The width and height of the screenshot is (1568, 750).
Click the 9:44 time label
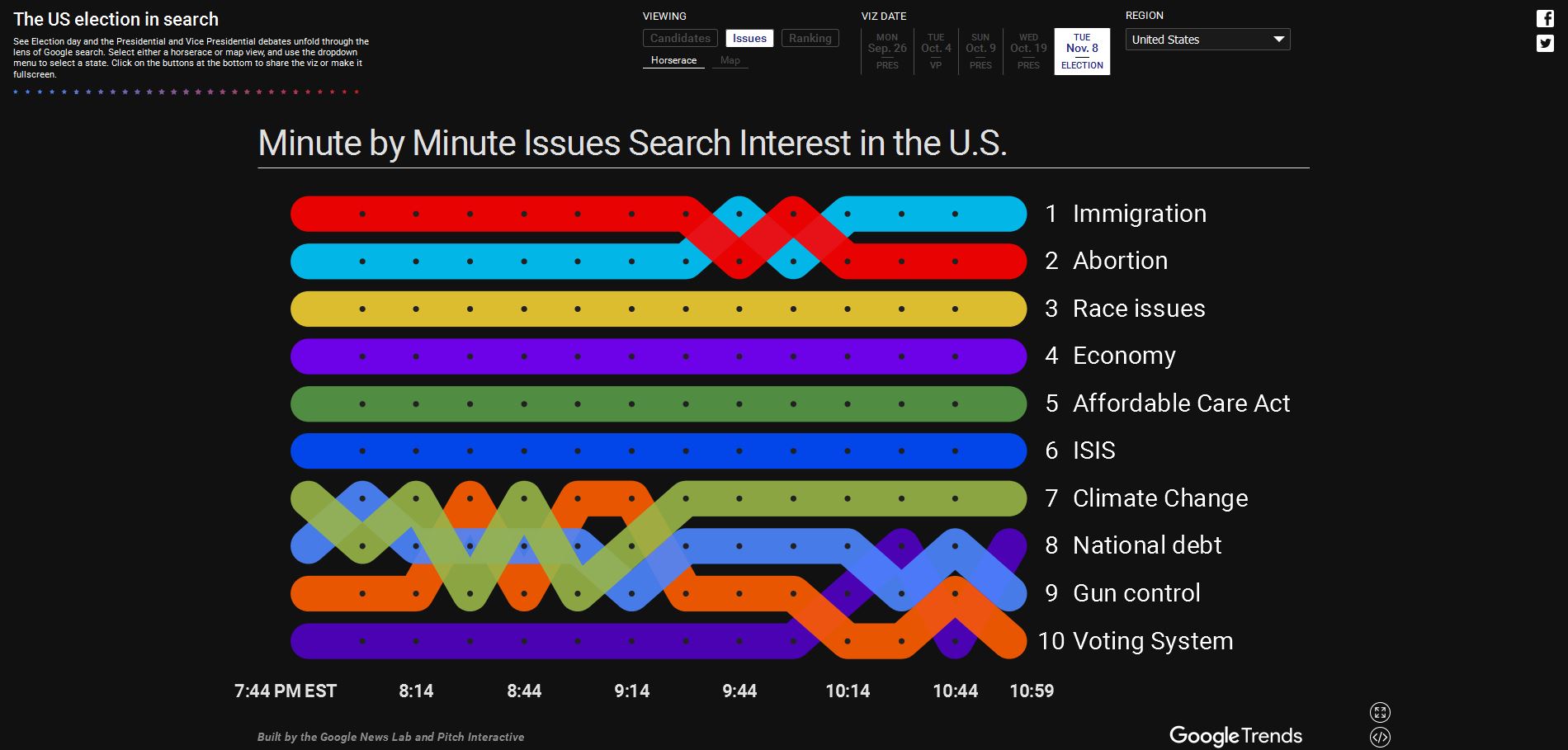(x=739, y=691)
